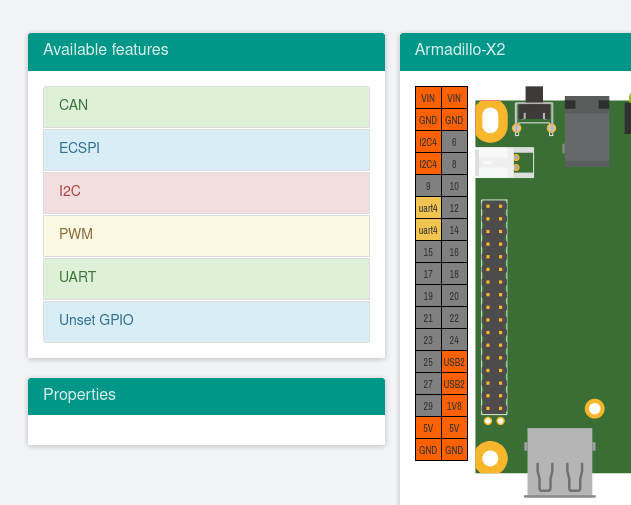631x505 pixels.
Task: Select the ECSPI feature
Action: (206, 150)
